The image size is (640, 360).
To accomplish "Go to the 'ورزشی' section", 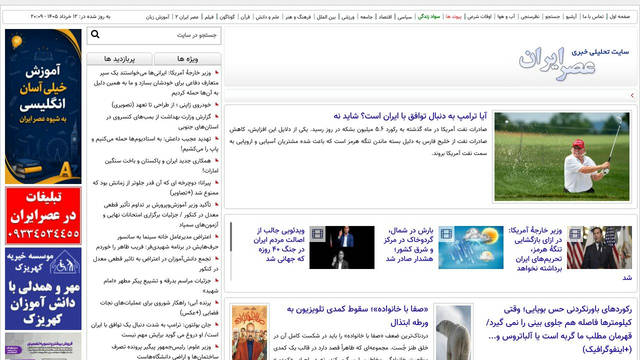I will point(348,17).
